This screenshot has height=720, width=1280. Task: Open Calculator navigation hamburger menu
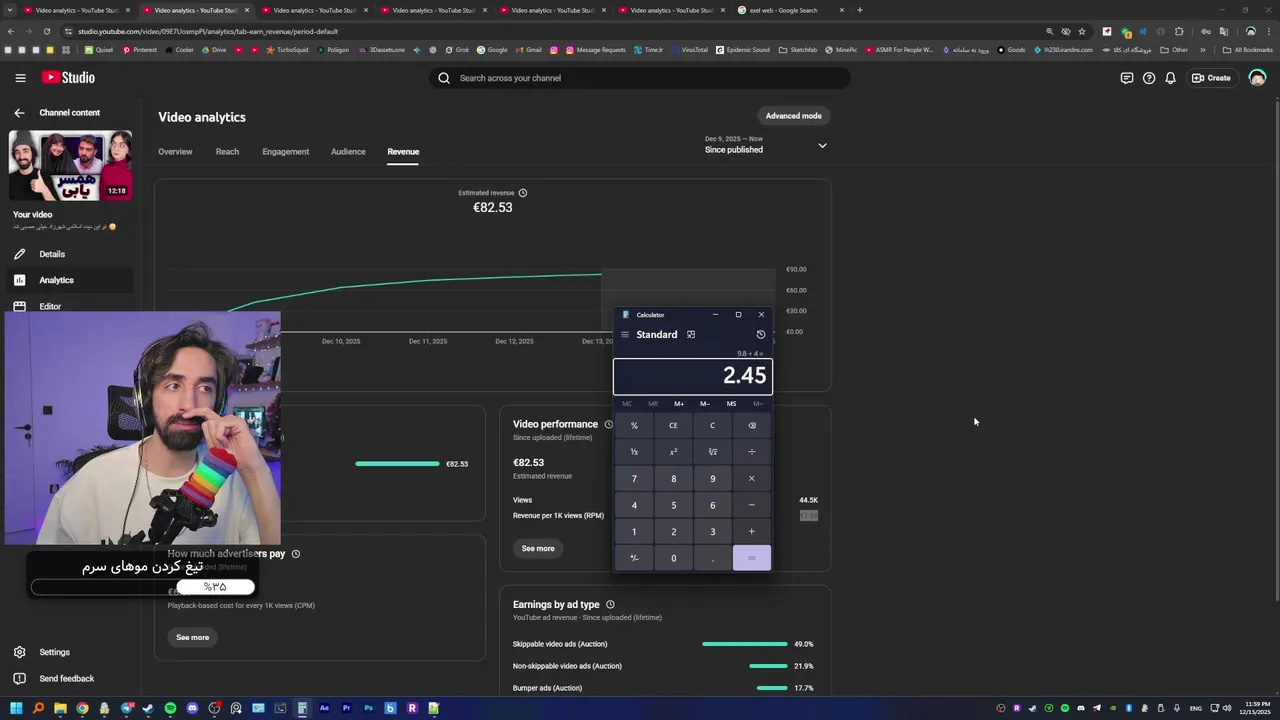[625, 335]
